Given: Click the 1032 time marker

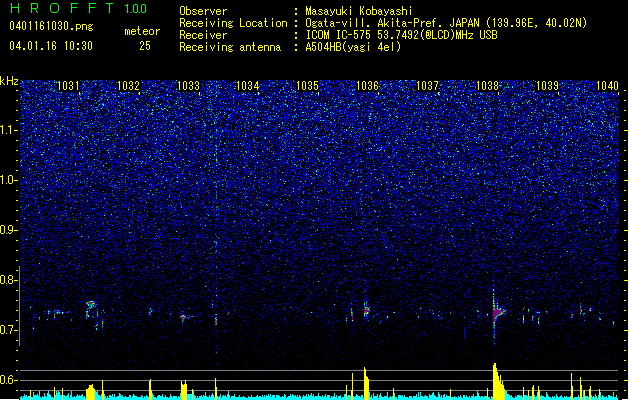Looking at the screenshot, I should [x=128, y=85].
